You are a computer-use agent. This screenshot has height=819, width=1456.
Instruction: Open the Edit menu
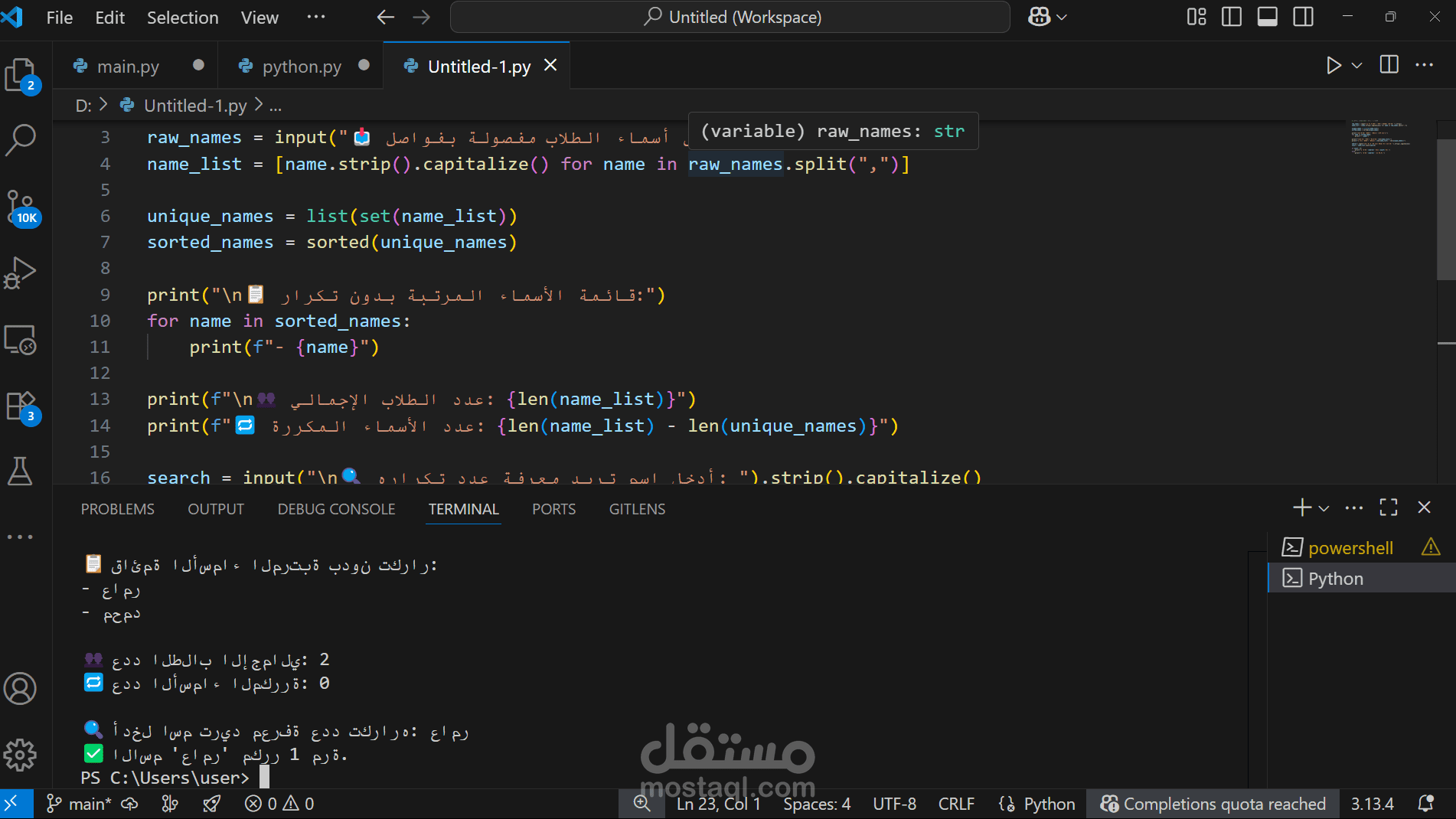(109, 18)
